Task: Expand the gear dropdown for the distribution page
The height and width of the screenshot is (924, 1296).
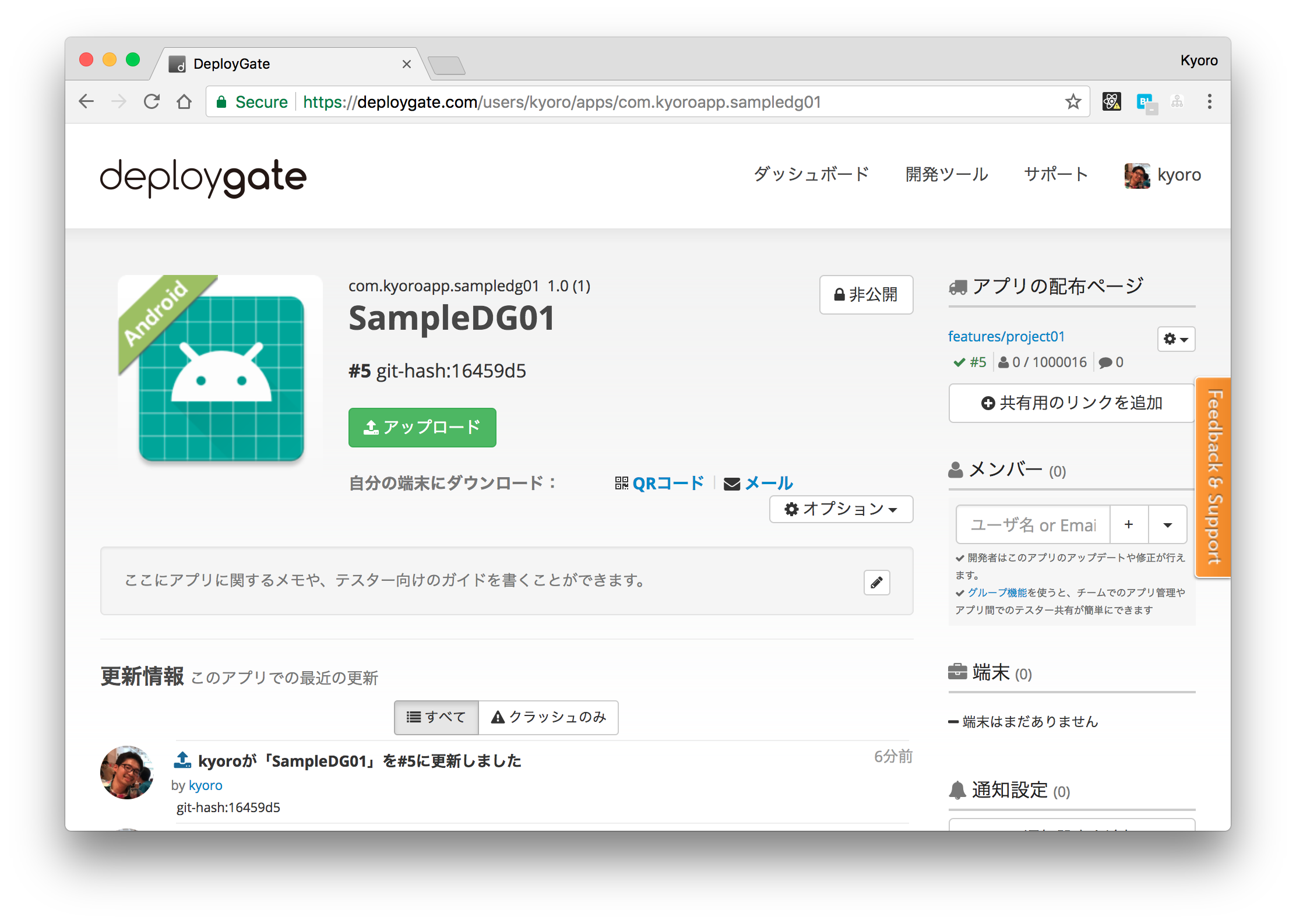Action: (1176, 339)
